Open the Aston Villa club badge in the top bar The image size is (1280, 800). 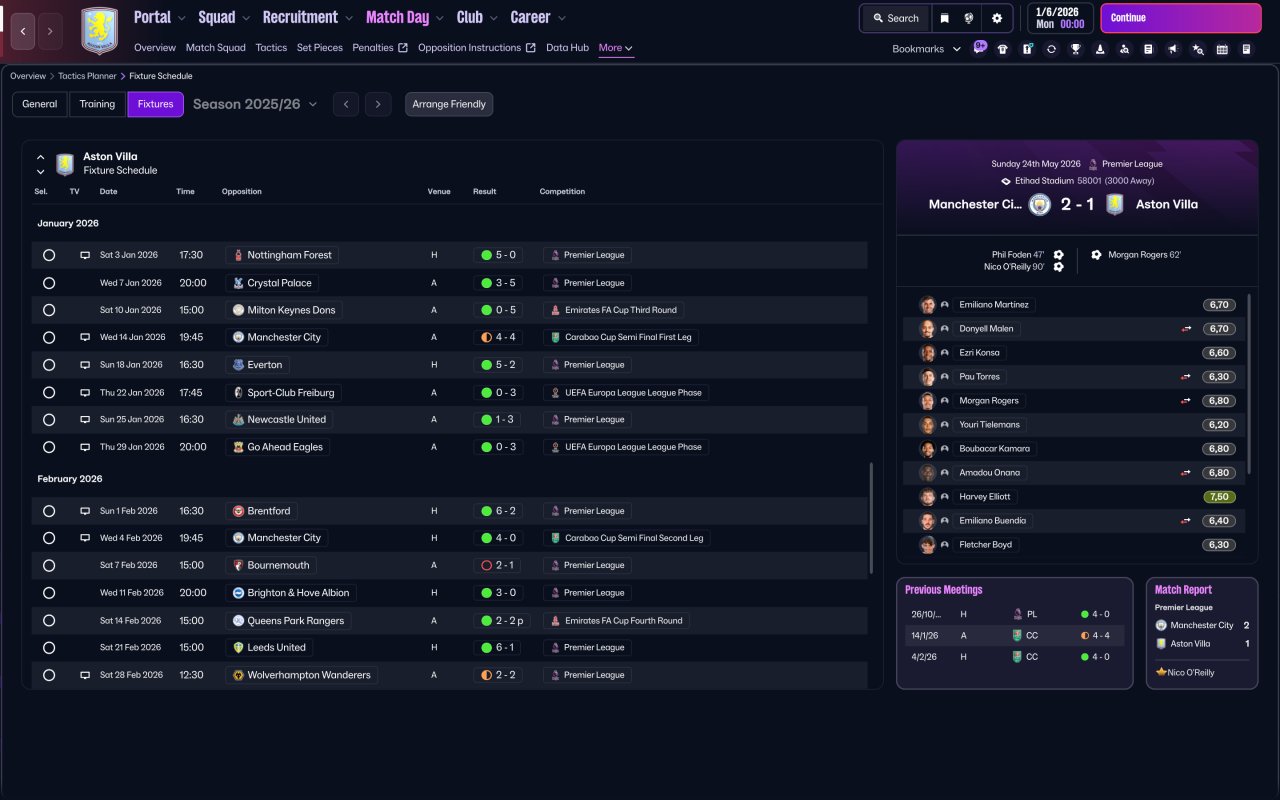(99, 31)
